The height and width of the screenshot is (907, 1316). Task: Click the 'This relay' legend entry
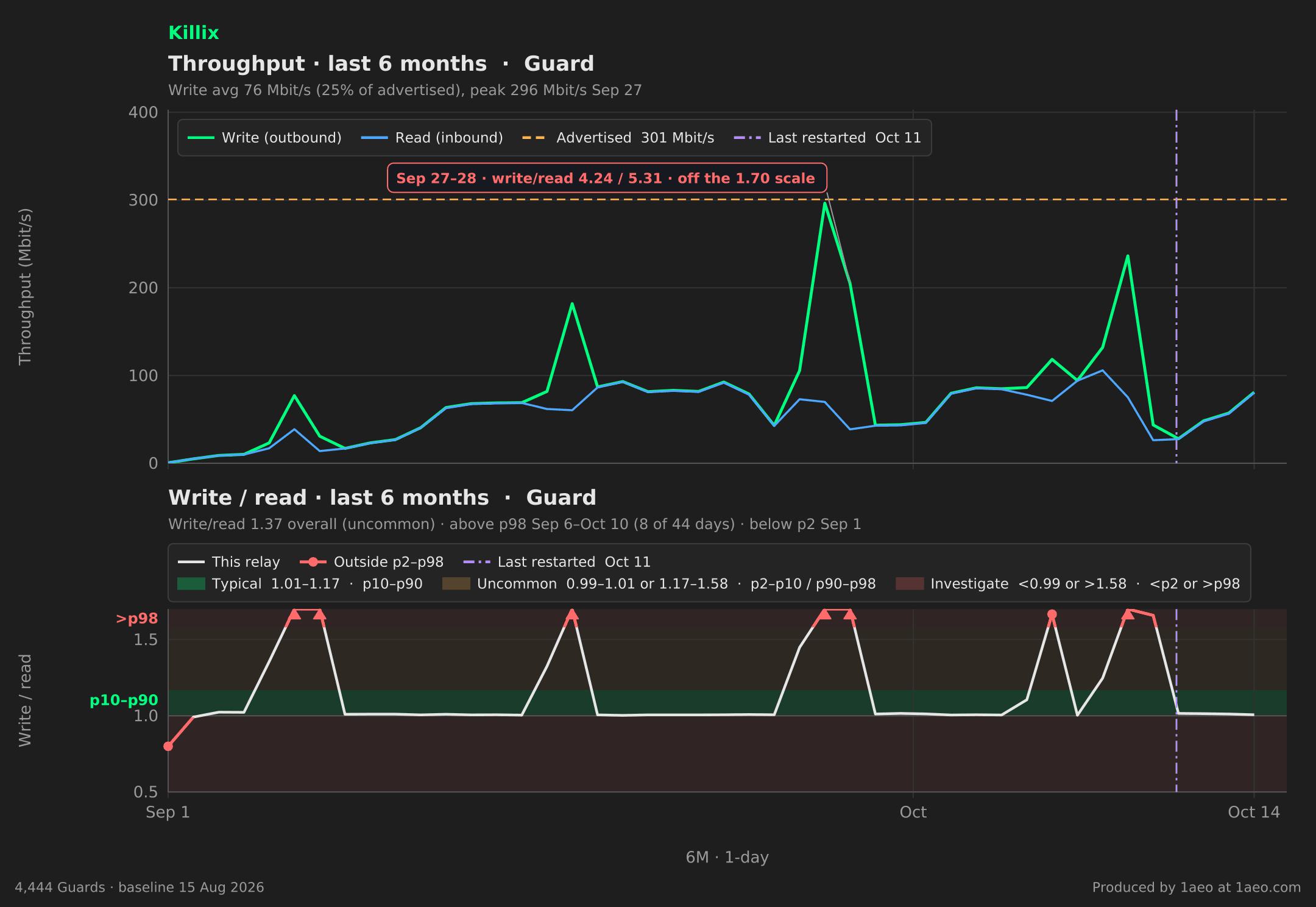229,562
